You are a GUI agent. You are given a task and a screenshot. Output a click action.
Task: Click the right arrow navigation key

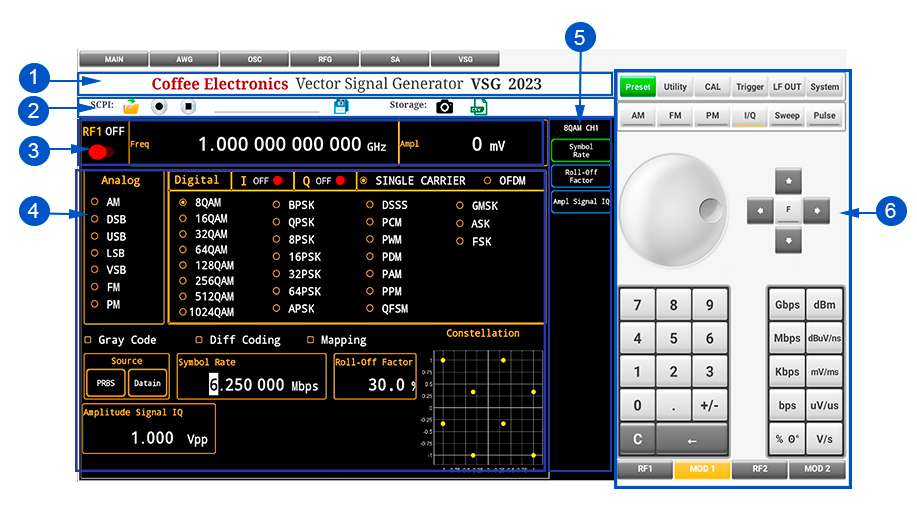[x=817, y=211]
